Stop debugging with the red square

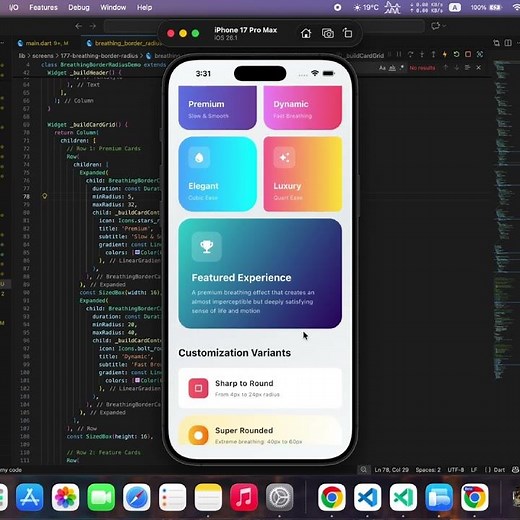(x=468, y=54)
